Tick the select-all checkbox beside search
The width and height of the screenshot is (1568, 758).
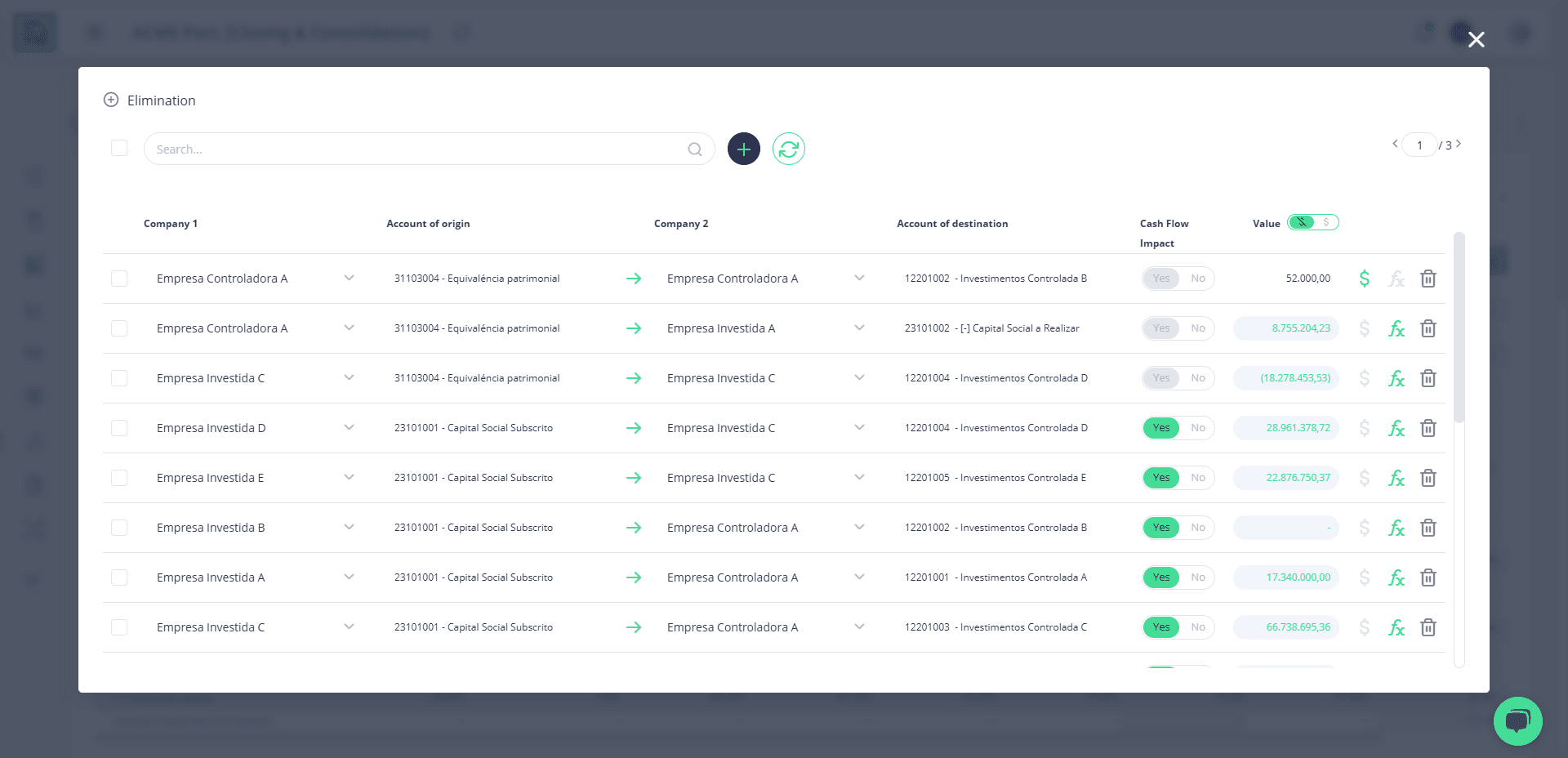coord(119,148)
